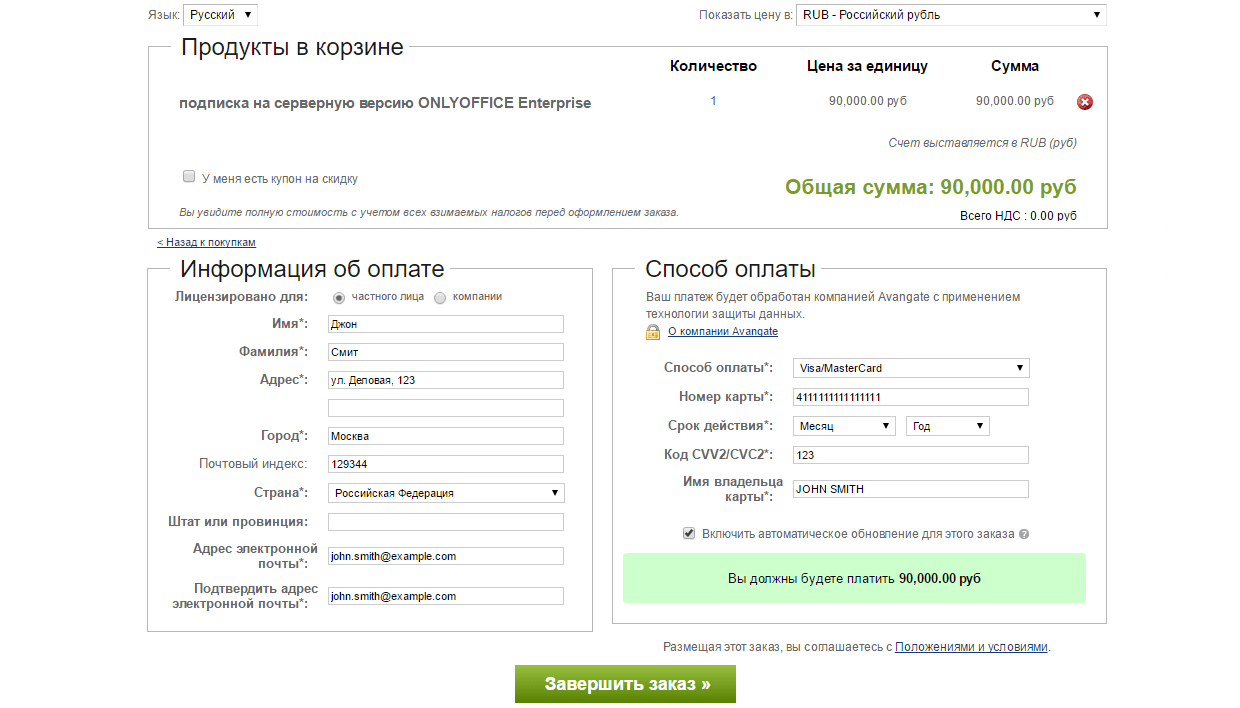Click the confirm email address field
Screen dimensions: 1240x708
pos(446,596)
